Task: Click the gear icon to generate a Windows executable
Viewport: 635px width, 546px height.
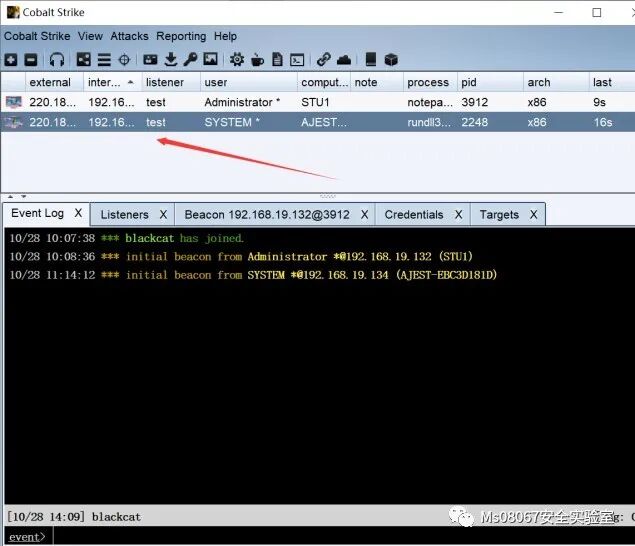Action: pos(237,60)
